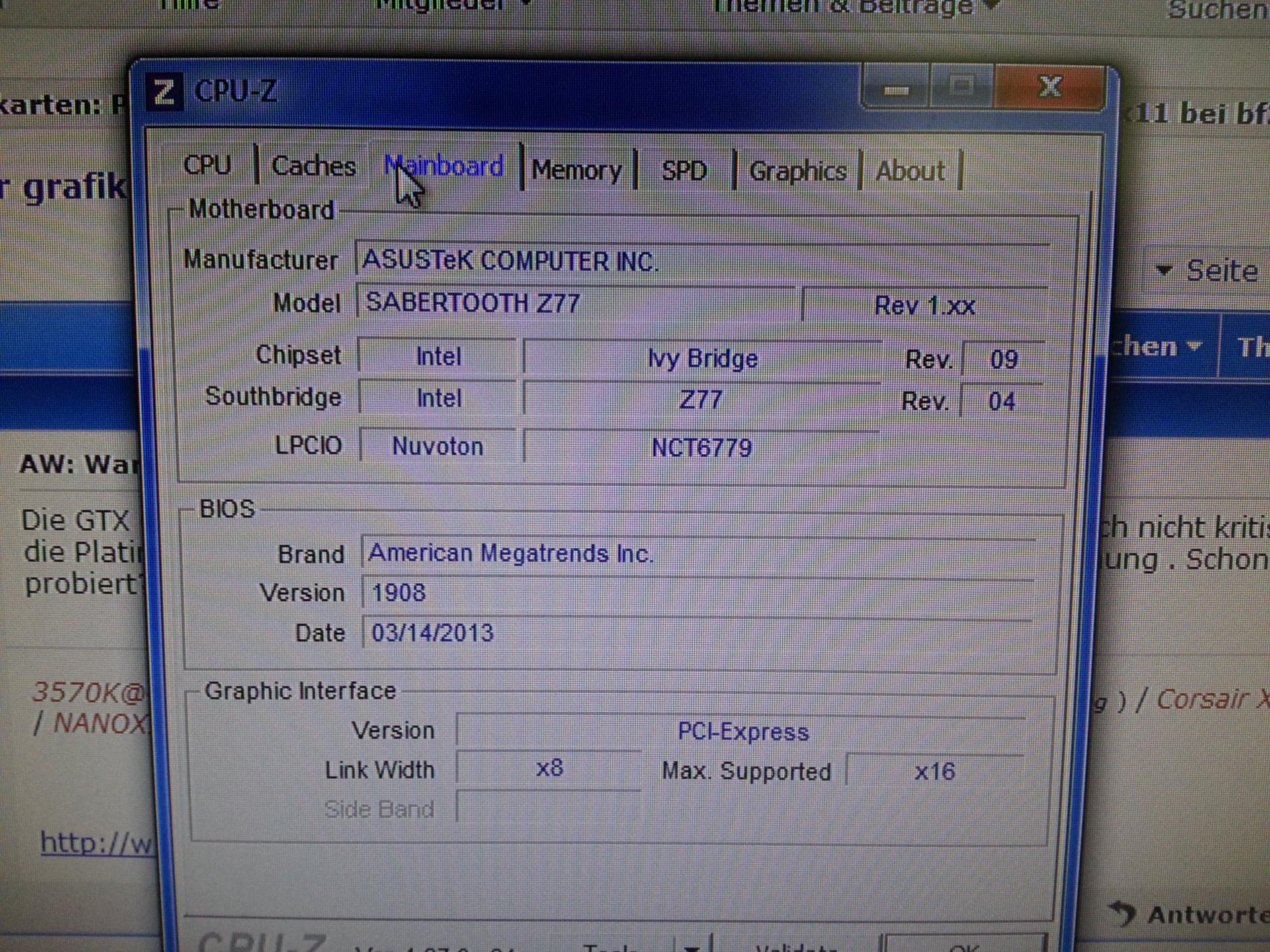This screenshot has width=1270, height=952.
Task: Switch to the About tab
Action: [911, 171]
